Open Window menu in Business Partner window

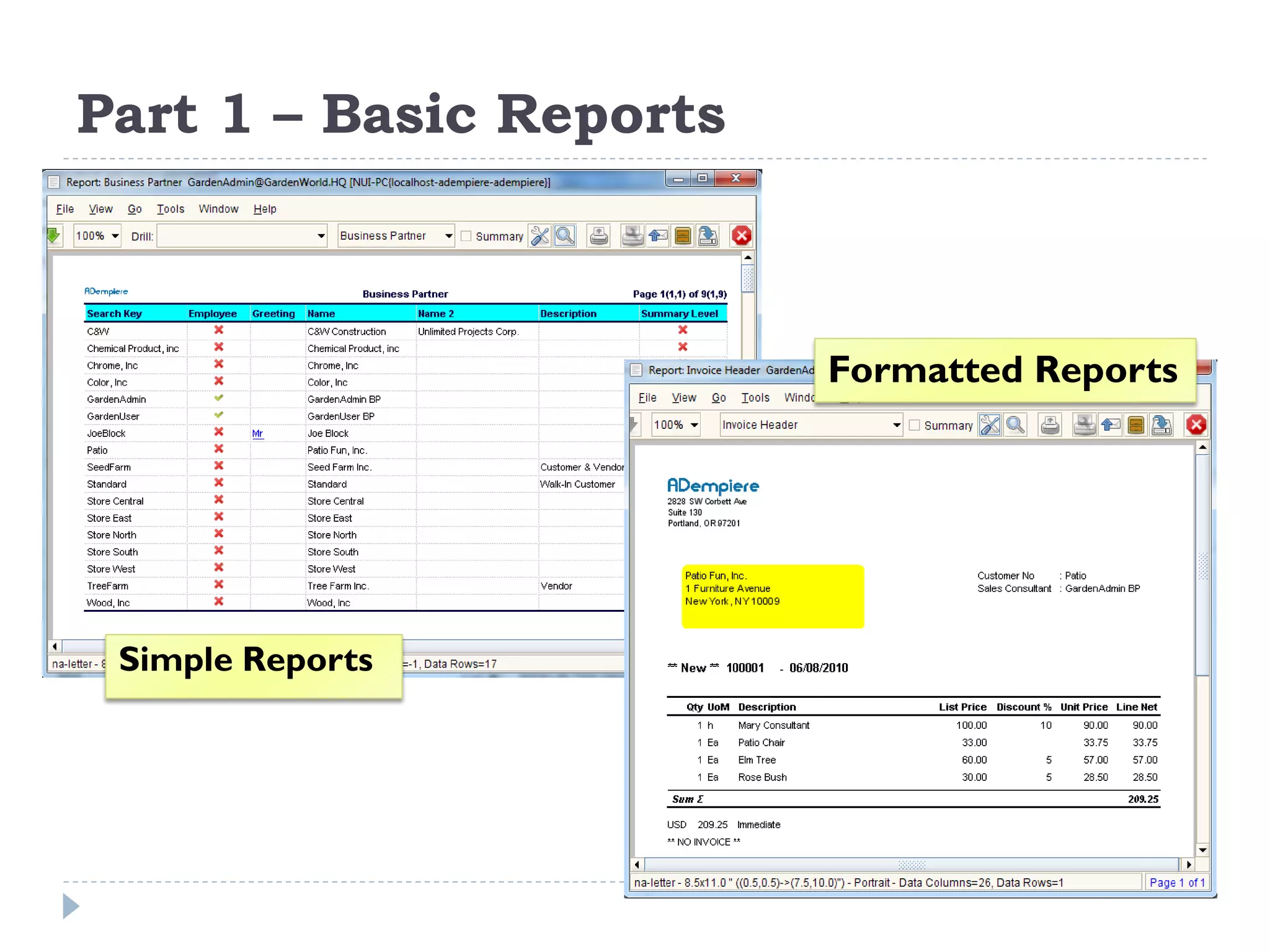point(218,209)
